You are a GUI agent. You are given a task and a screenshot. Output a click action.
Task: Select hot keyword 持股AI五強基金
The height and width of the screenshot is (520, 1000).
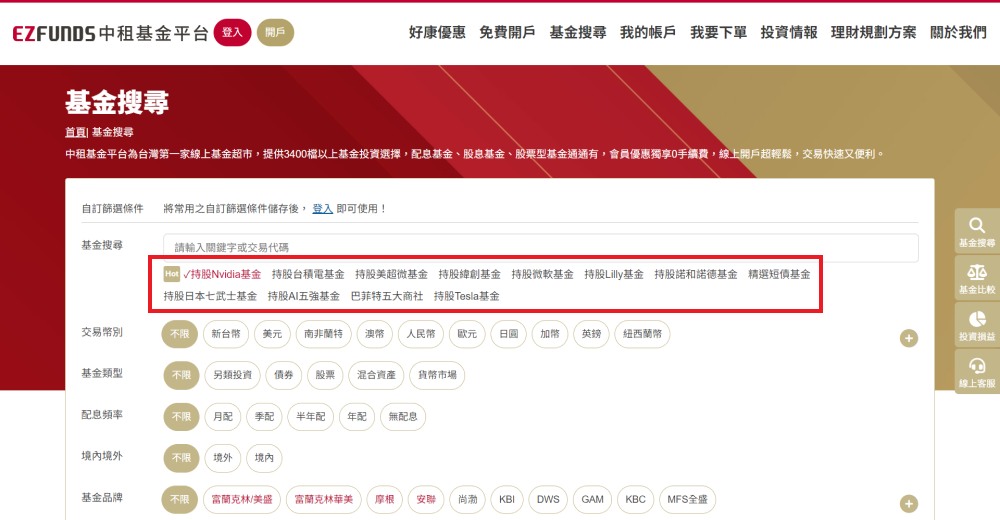tap(304, 296)
